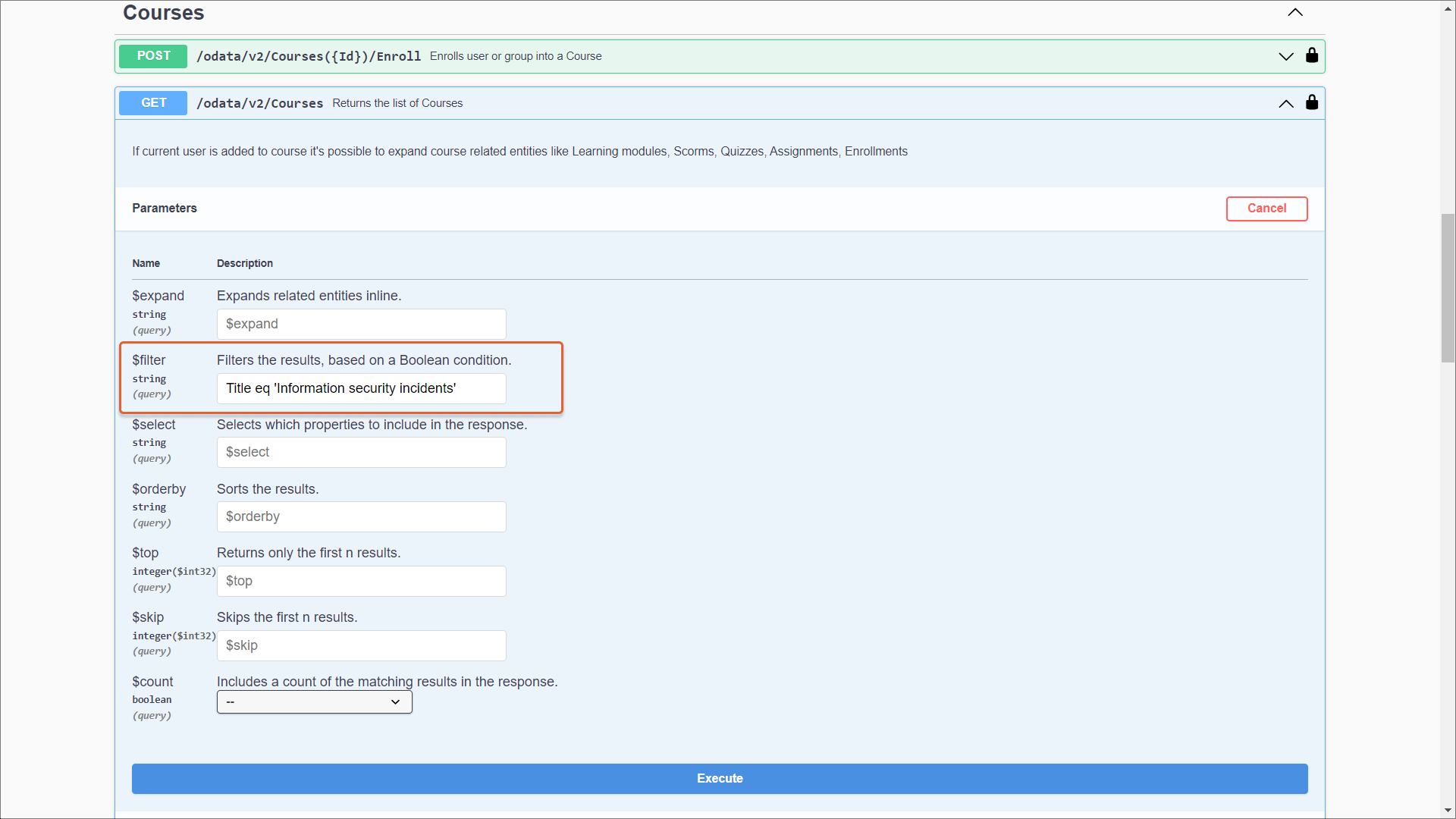Click the vertical scrollbar thumb
This screenshot has width=1456, height=819.
pos(1448,288)
